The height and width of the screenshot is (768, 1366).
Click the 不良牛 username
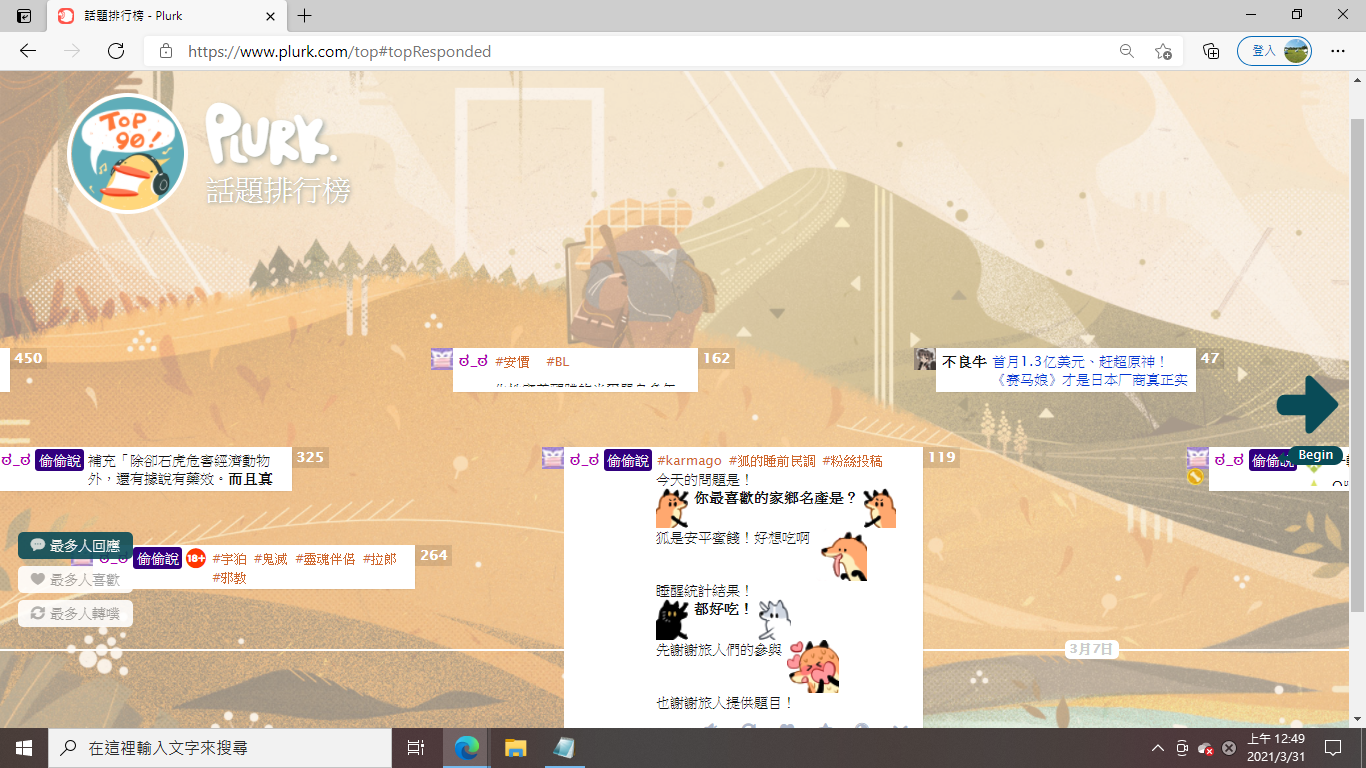(964, 361)
